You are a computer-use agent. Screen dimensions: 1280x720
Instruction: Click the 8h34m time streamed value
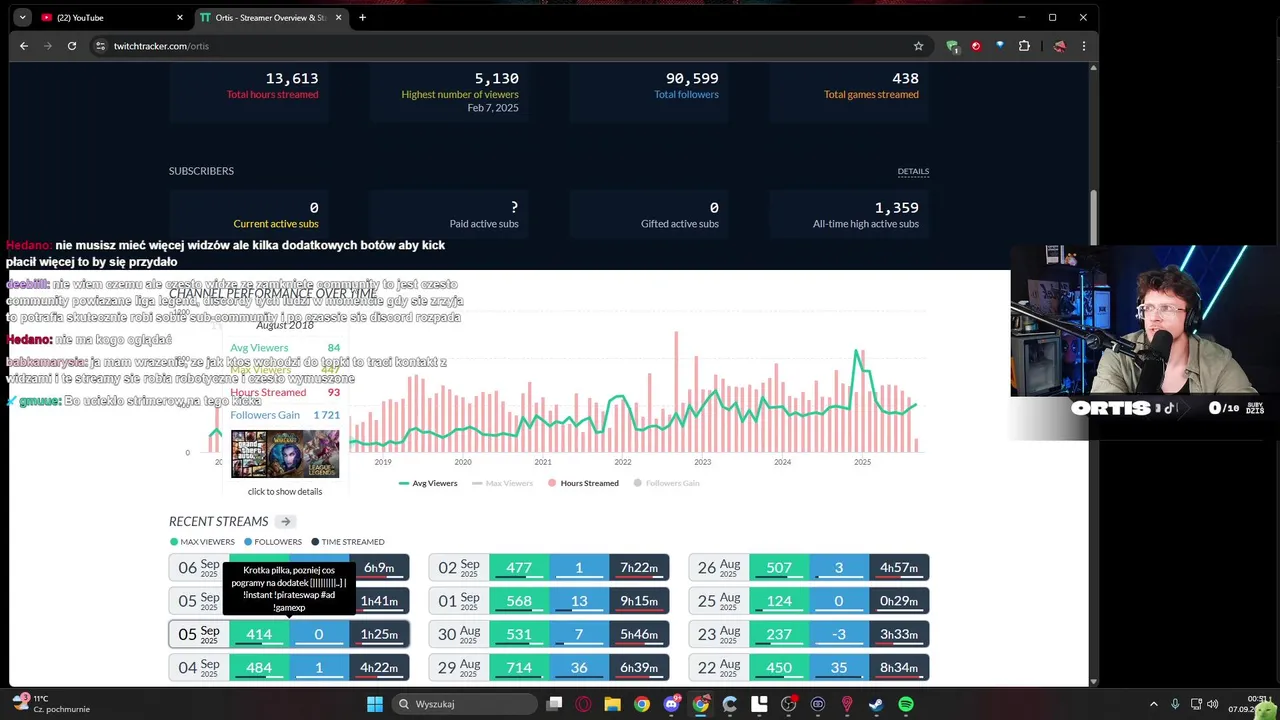pos(899,667)
